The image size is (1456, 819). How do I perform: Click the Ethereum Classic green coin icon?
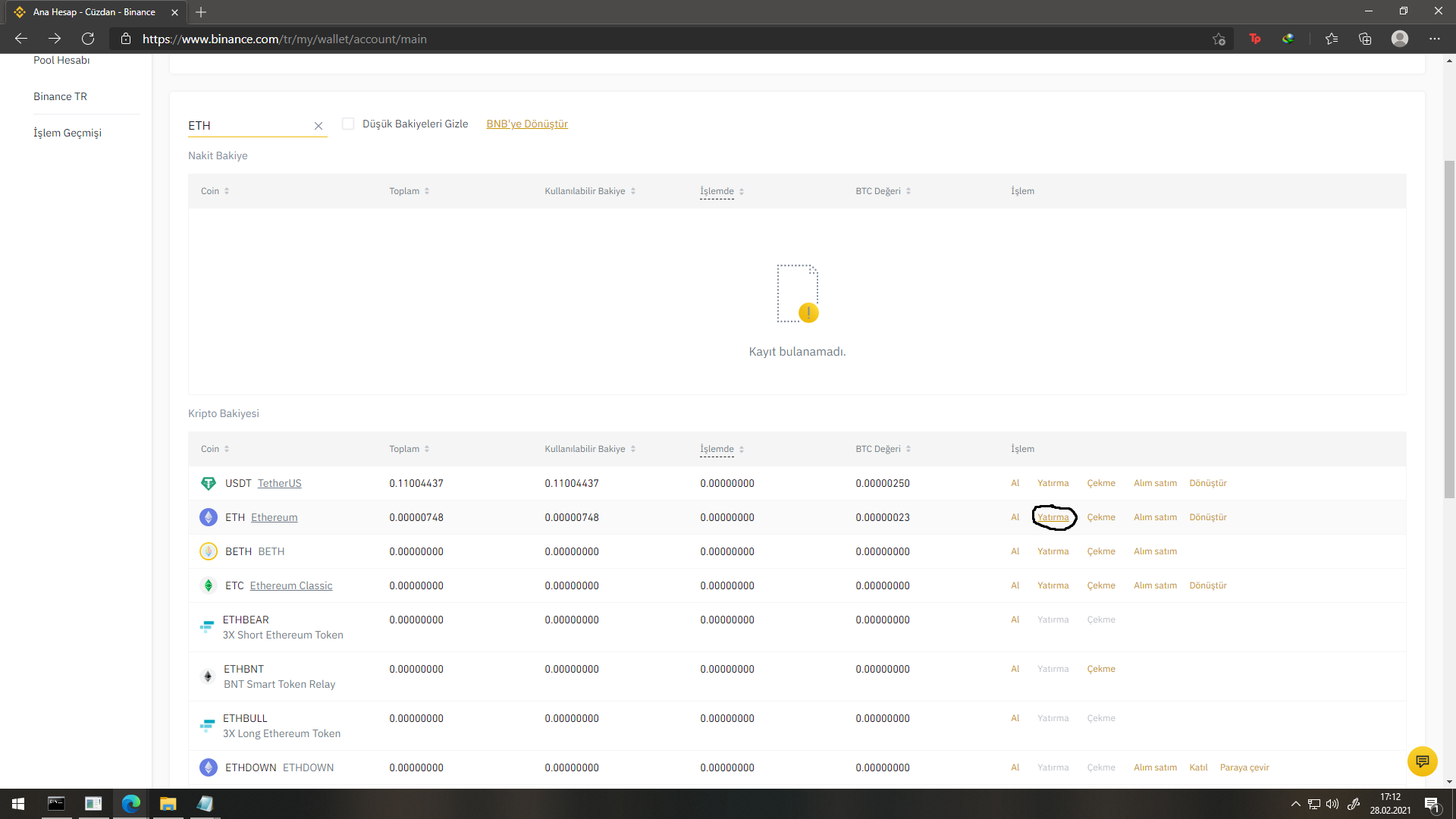(x=208, y=585)
